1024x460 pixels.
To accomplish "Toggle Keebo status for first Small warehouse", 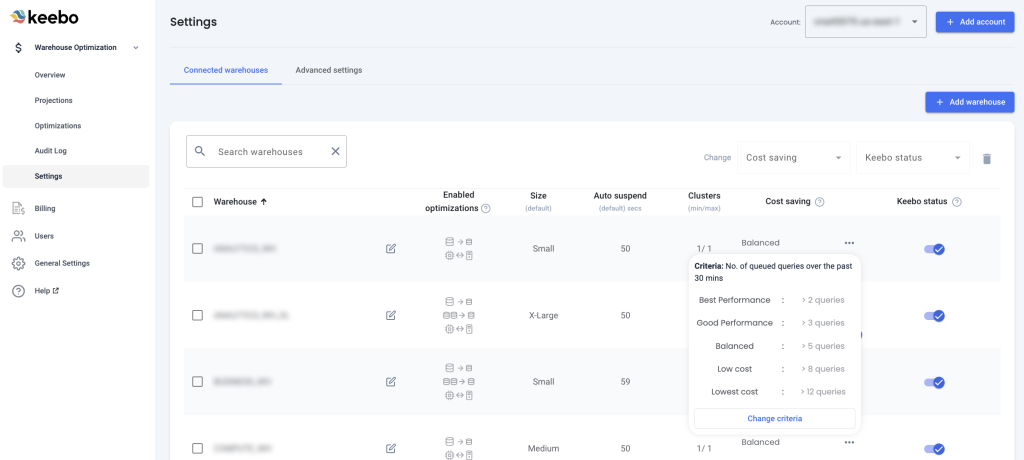I will 935,249.
